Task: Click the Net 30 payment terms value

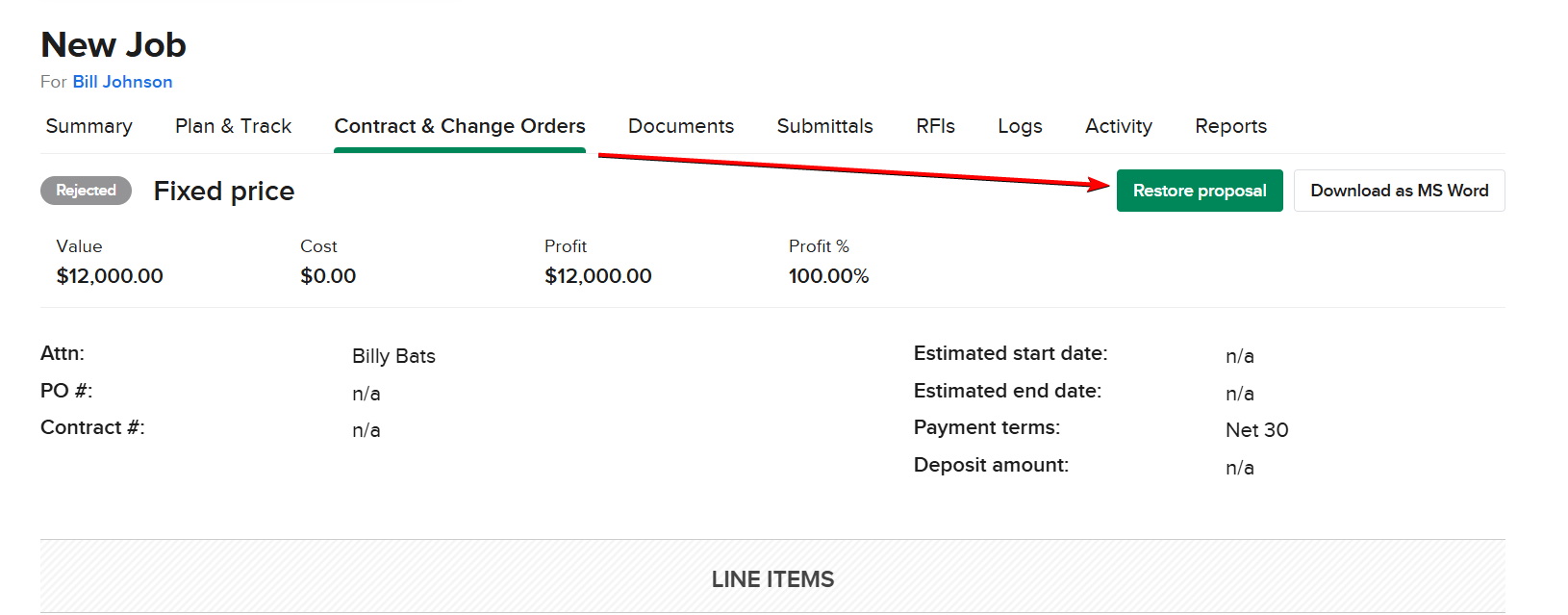Action: [1256, 430]
